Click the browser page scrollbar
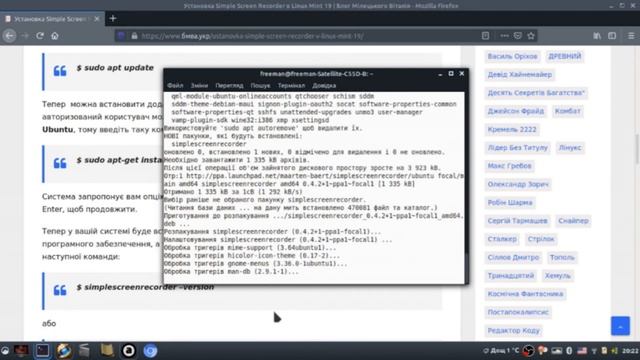Viewport: 640px width, 360px height. 637,149
